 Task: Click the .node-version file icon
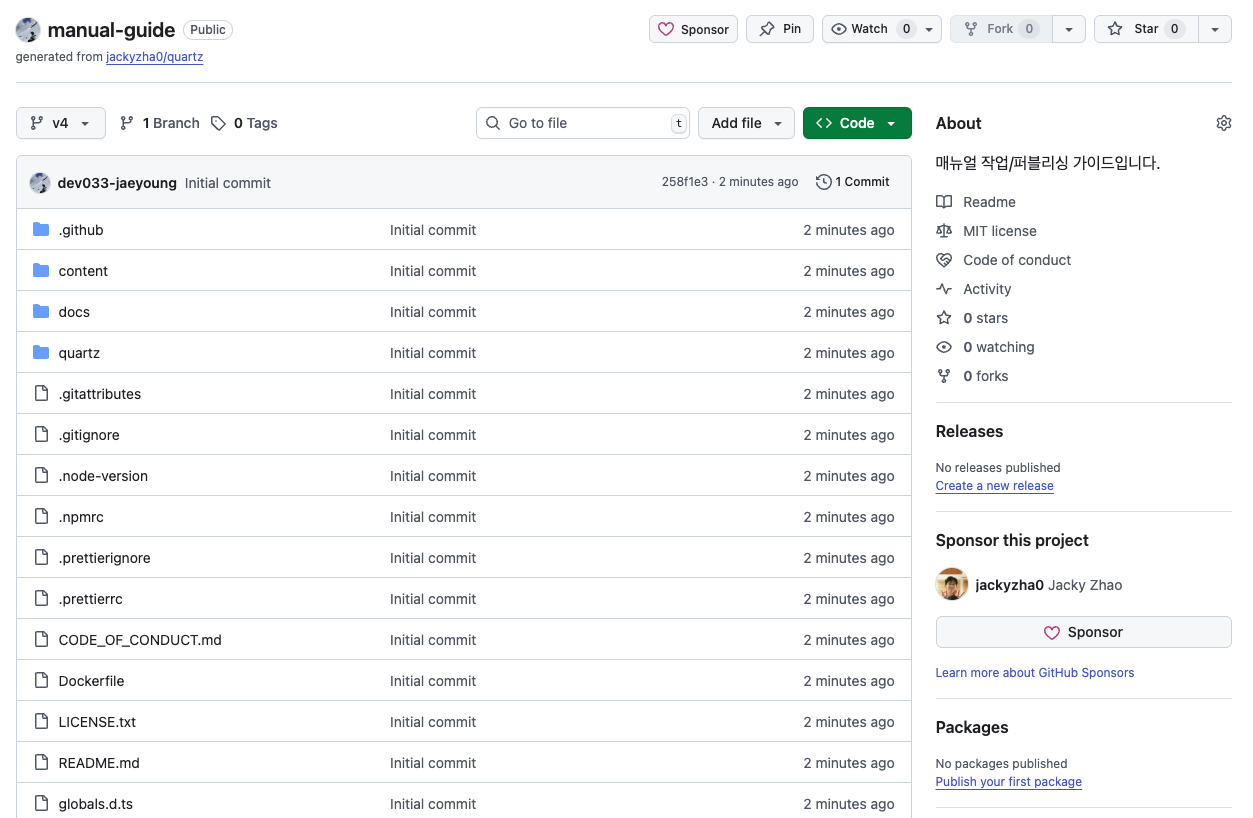tap(41, 476)
